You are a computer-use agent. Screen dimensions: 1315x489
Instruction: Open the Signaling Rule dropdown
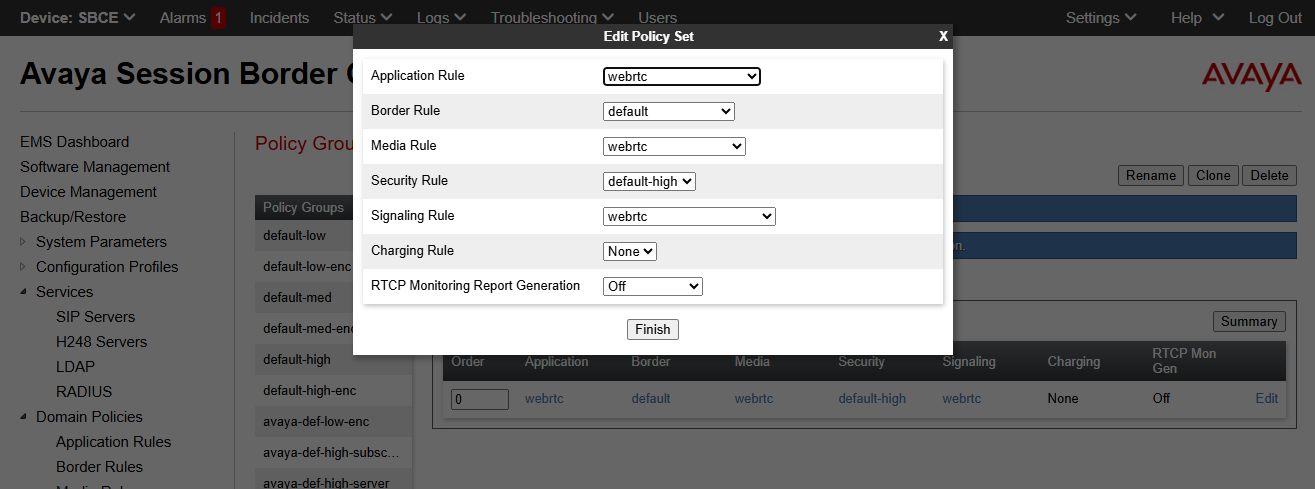[689, 216]
